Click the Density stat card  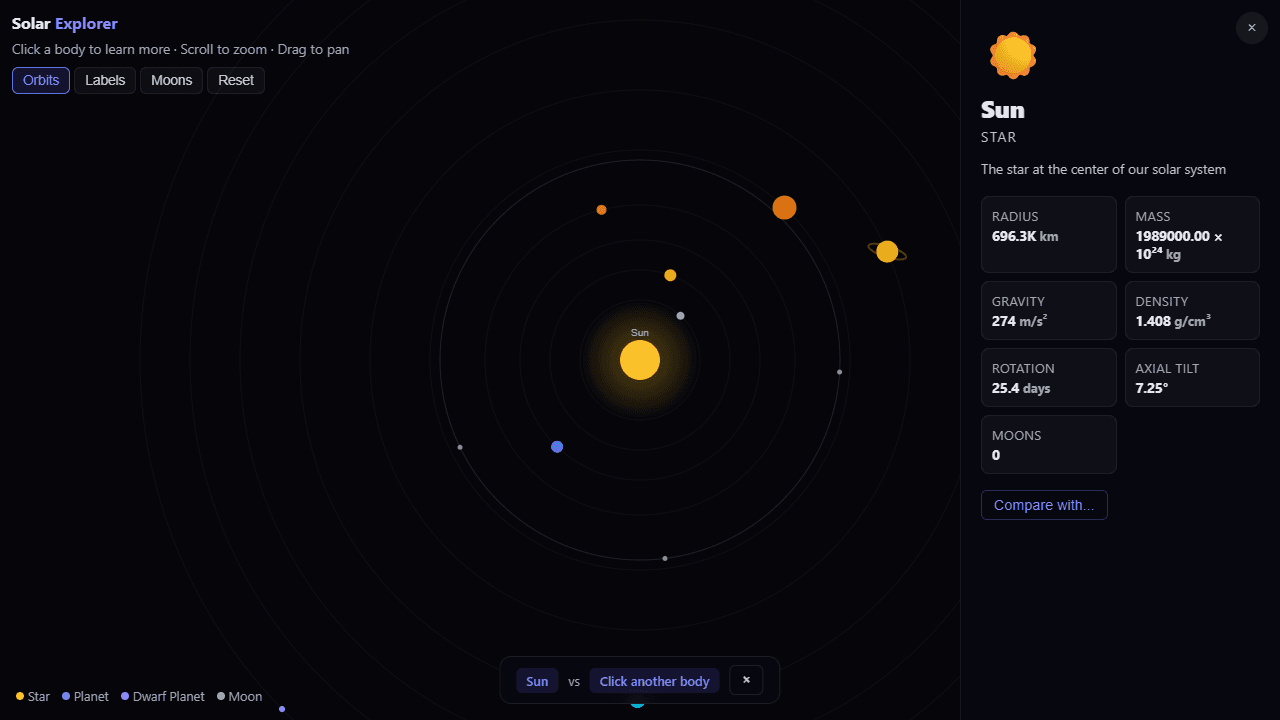1192,310
